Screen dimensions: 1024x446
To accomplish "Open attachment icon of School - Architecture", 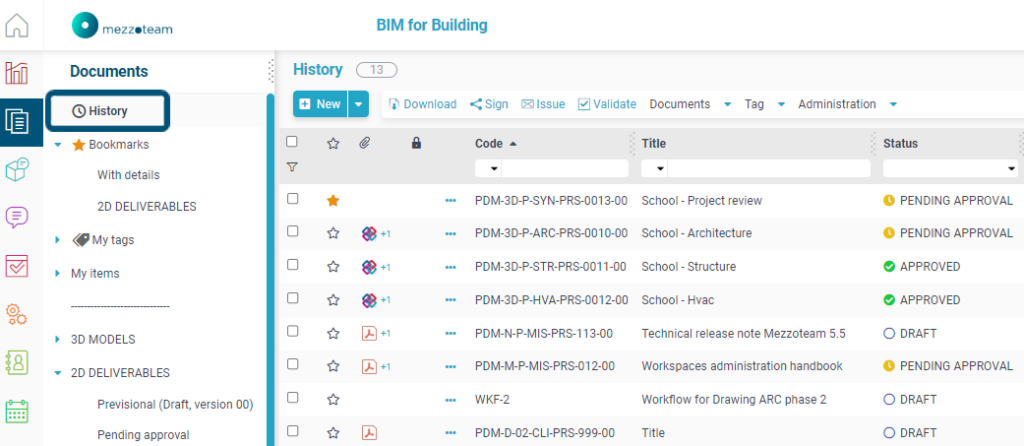I will click(x=369, y=233).
